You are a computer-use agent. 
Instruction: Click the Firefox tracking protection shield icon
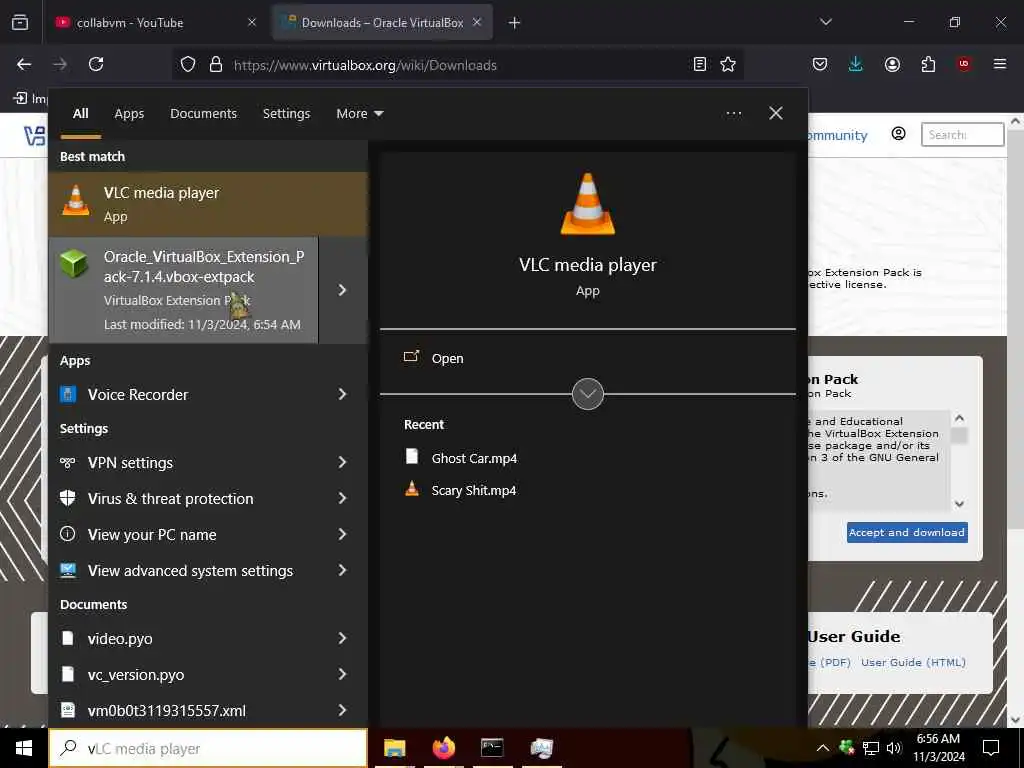pyautogui.click(x=188, y=64)
